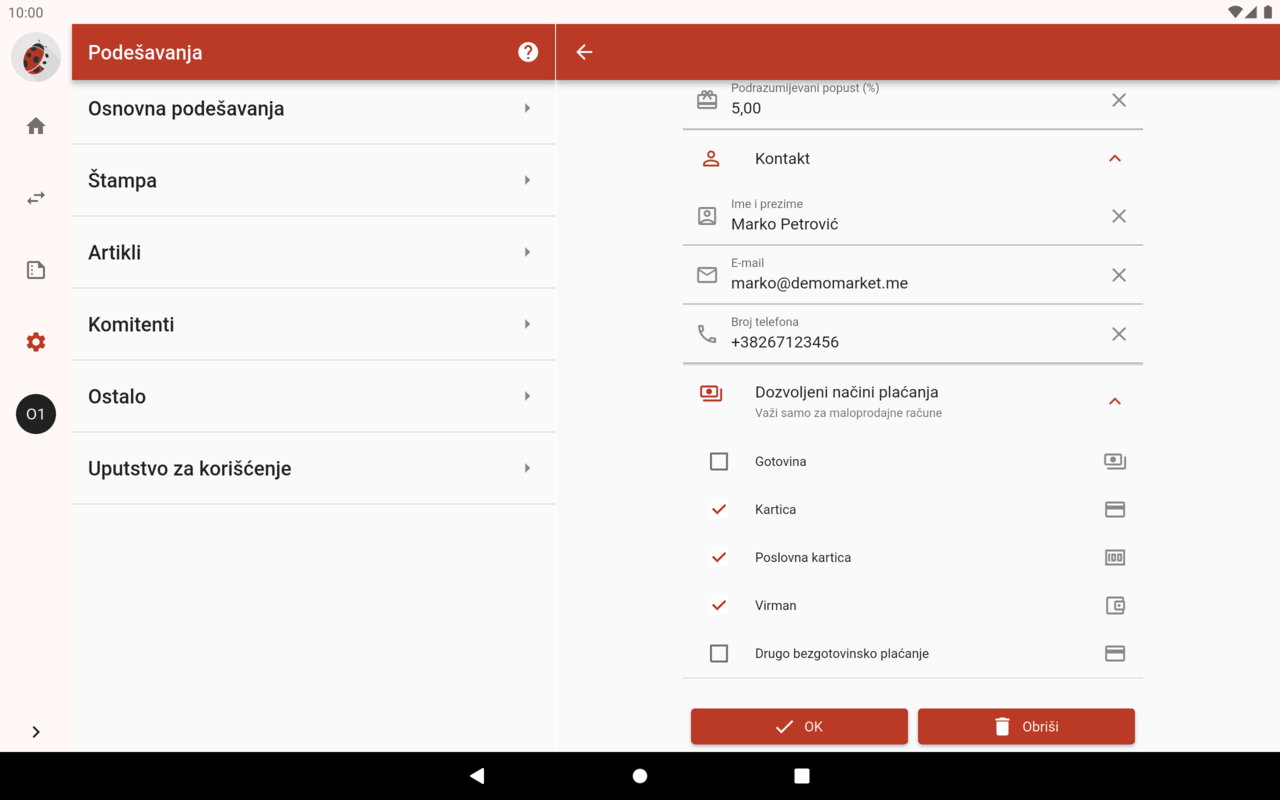Image resolution: width=1280 pixels, height=800 pixels.
Task: Open the settings gear in sidebar
Action: point(36,342)
